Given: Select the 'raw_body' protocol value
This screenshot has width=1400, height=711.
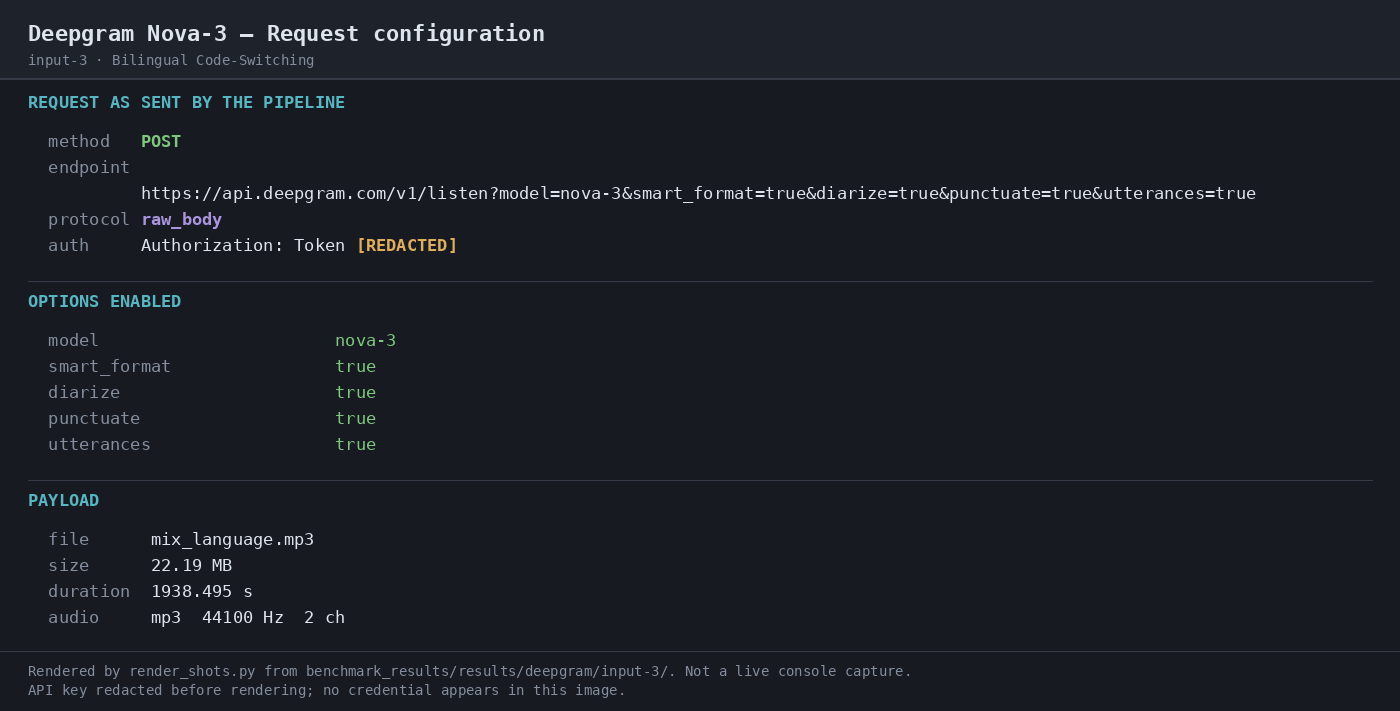Looking at the screenshot, I should pyautogui.click(x=181, y=220).
